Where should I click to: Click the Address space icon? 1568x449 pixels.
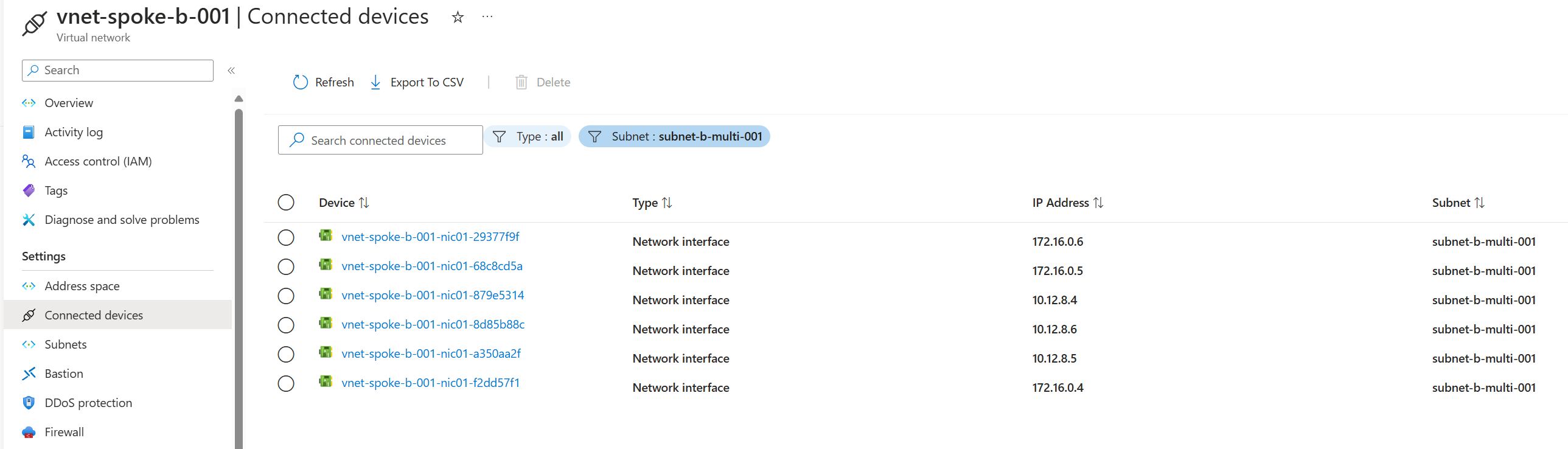coord(29,286)
